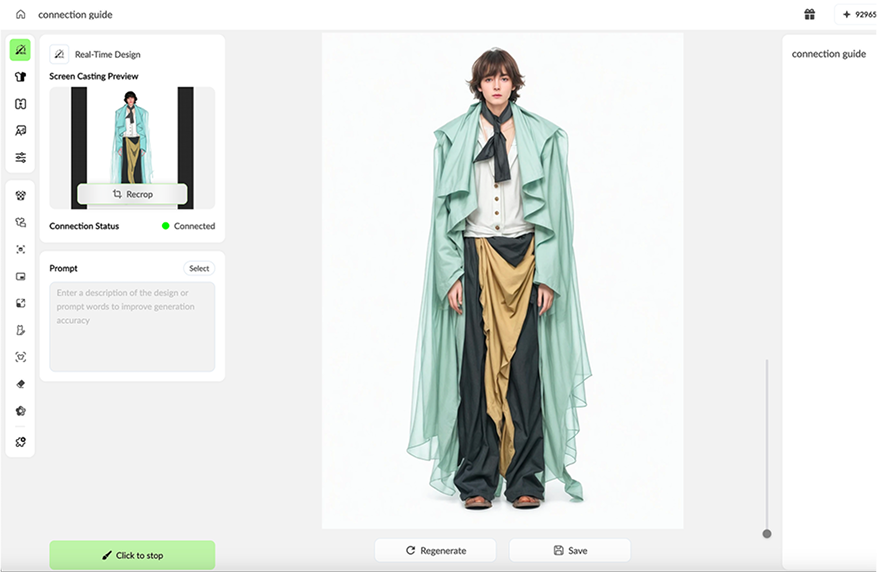Click into the Prompt description text field
This screenshot has width=877, height=572.
click(132, 326)
